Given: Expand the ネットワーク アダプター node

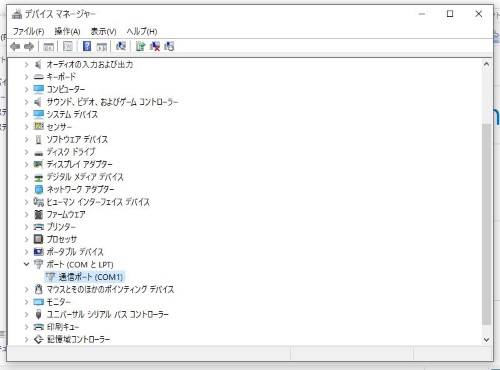Looking at the screenshot, I should (x=26, y=189).
